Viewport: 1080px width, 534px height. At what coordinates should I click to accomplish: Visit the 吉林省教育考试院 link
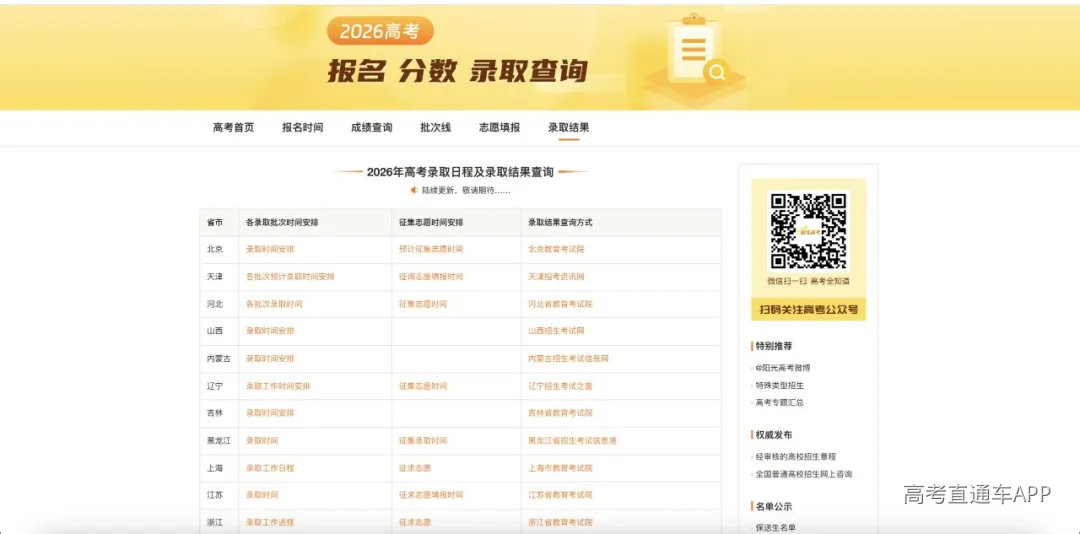coord(560,413)
